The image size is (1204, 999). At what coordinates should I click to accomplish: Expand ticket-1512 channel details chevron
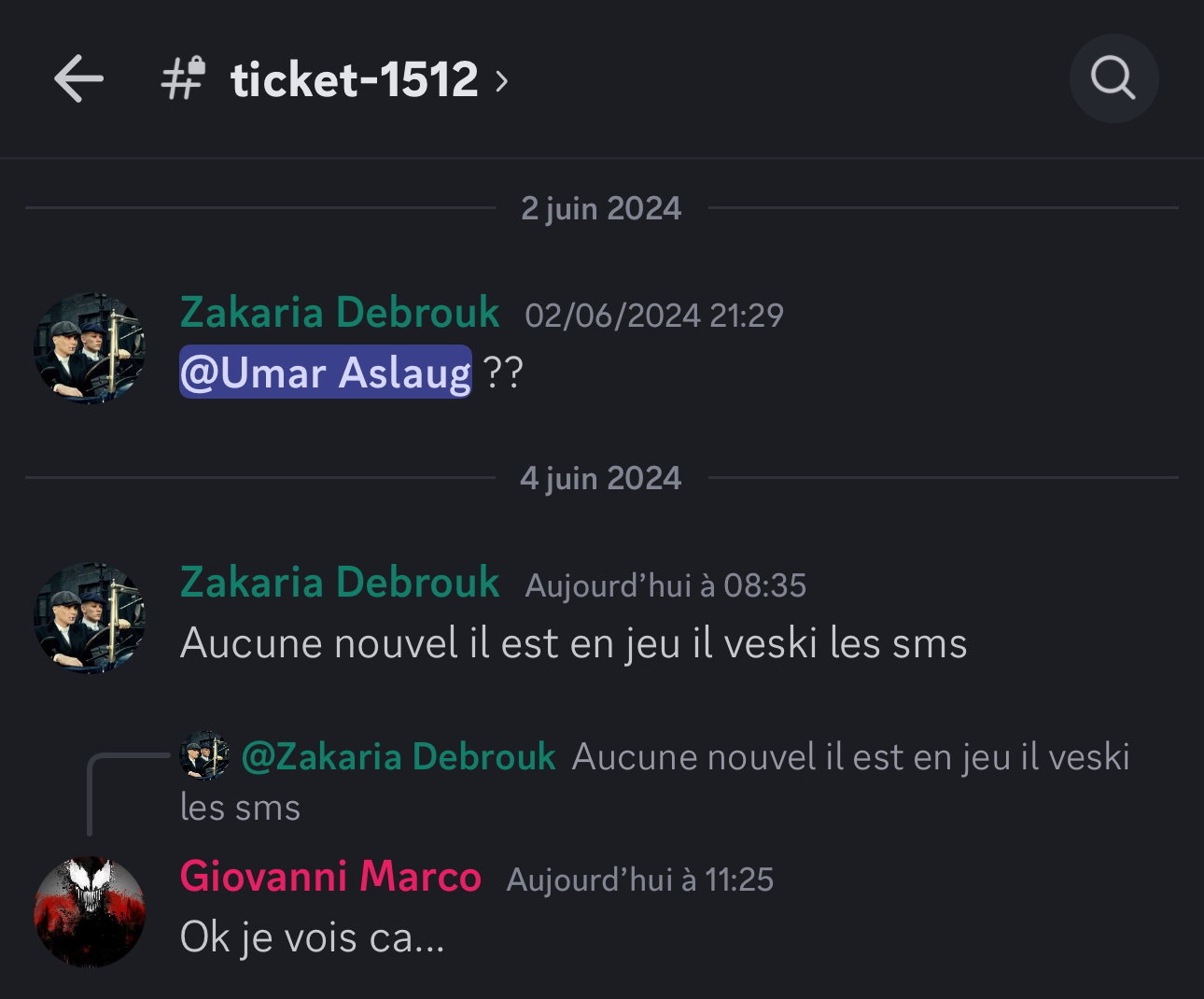[x=501, y=81]
